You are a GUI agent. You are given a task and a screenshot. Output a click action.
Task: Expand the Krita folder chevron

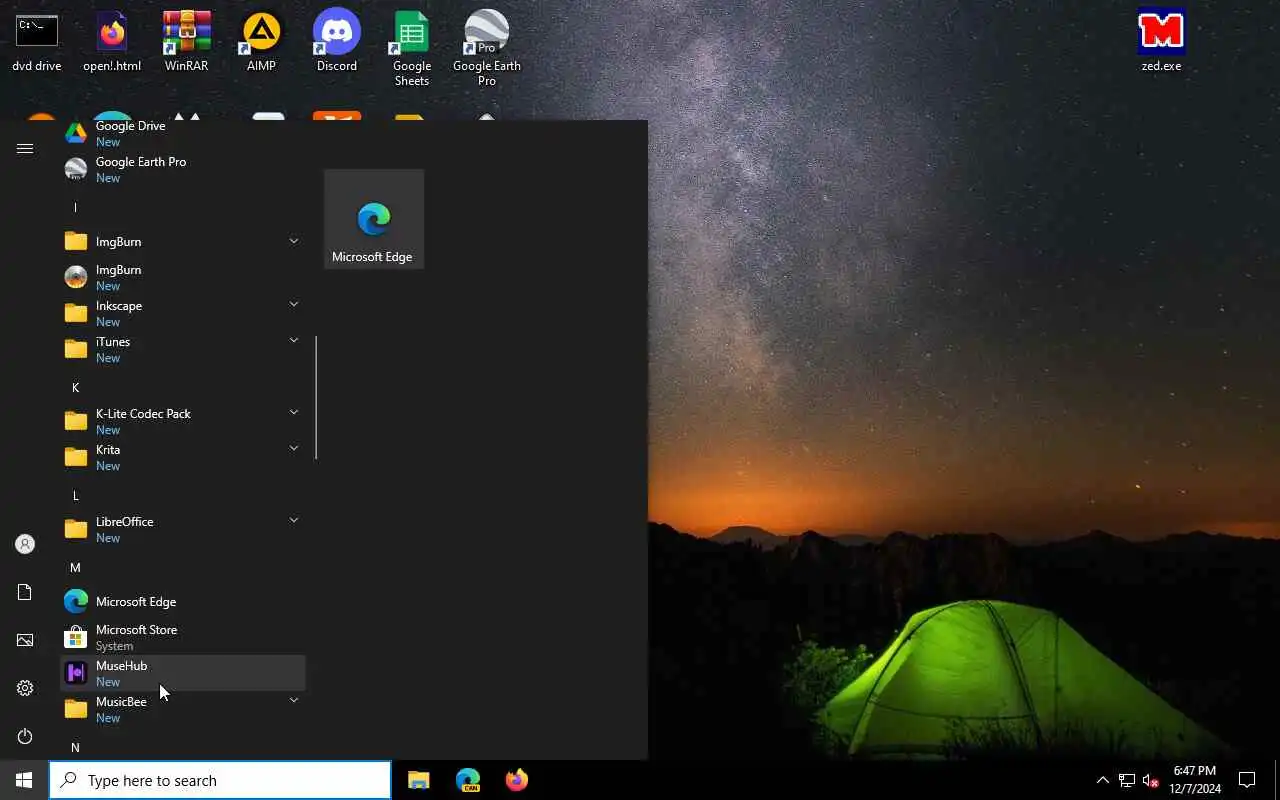coord(294,448)
